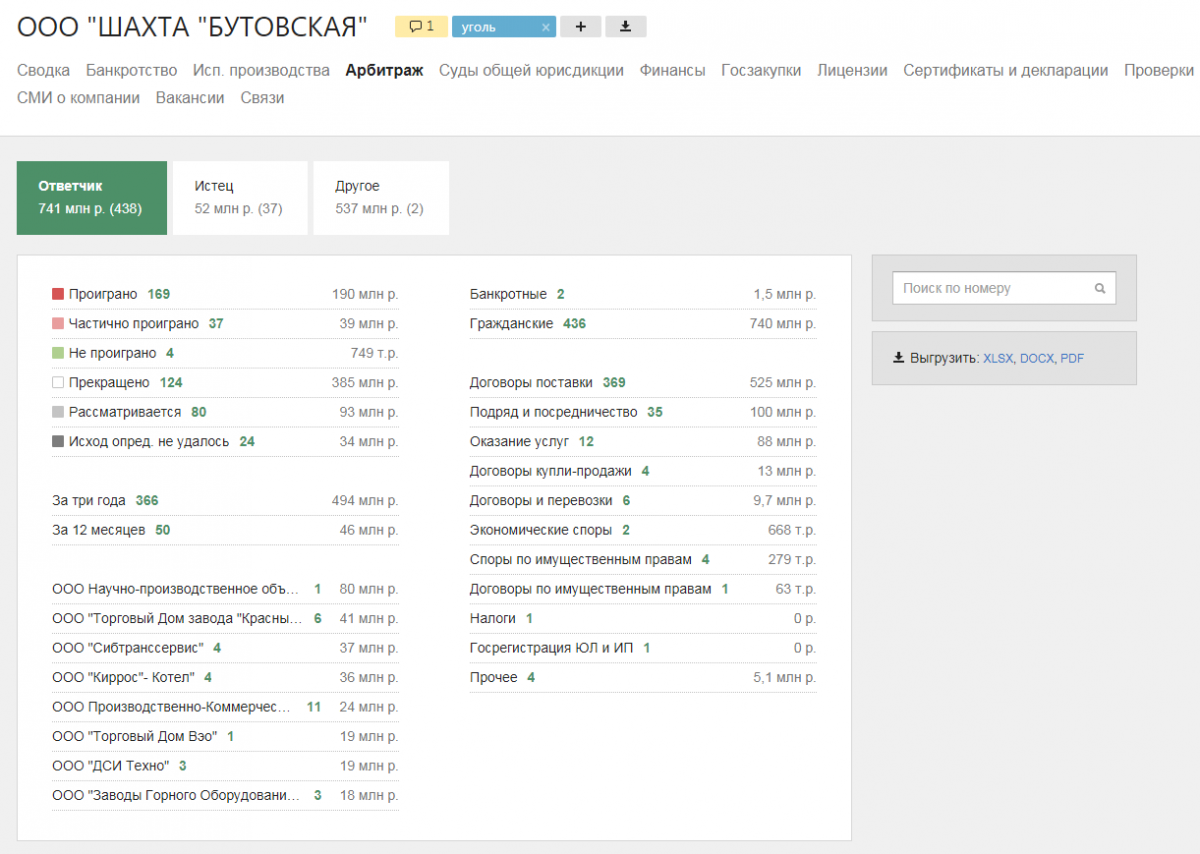Click the pink Частично проиграно color square

[x=58, y=324]
